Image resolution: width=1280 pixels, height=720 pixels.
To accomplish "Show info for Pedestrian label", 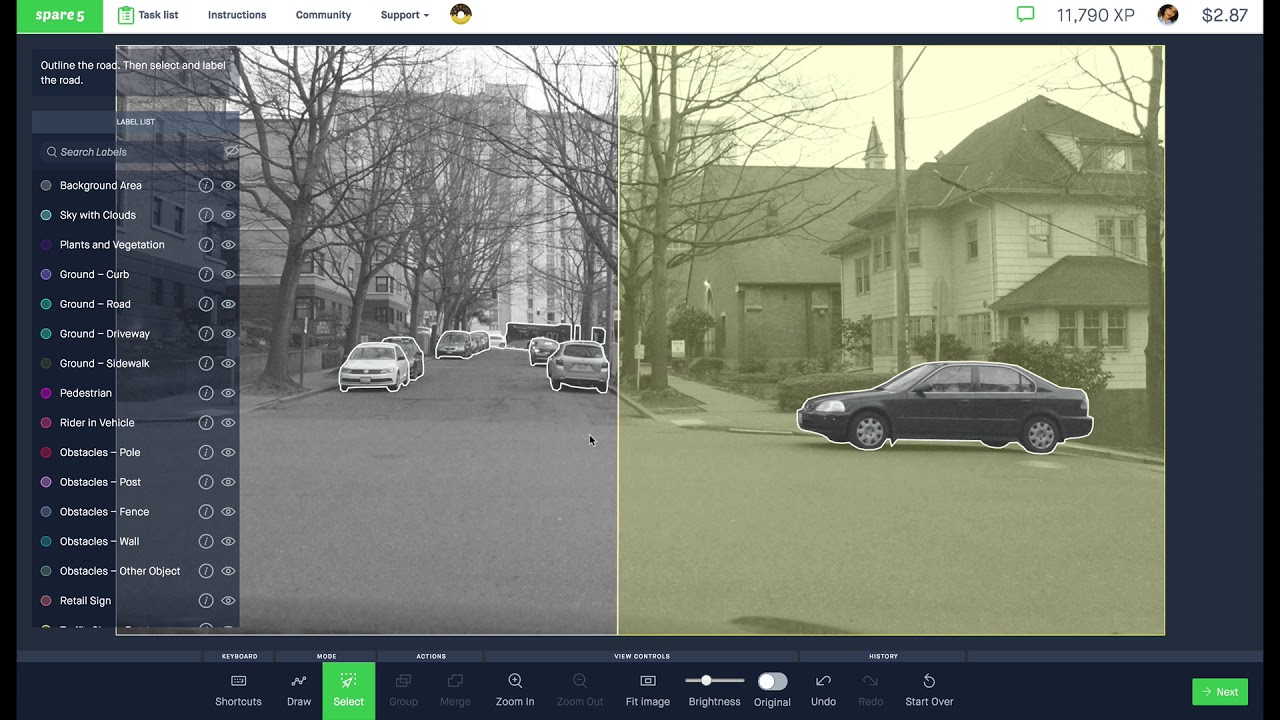I will (x=206, y=393).
